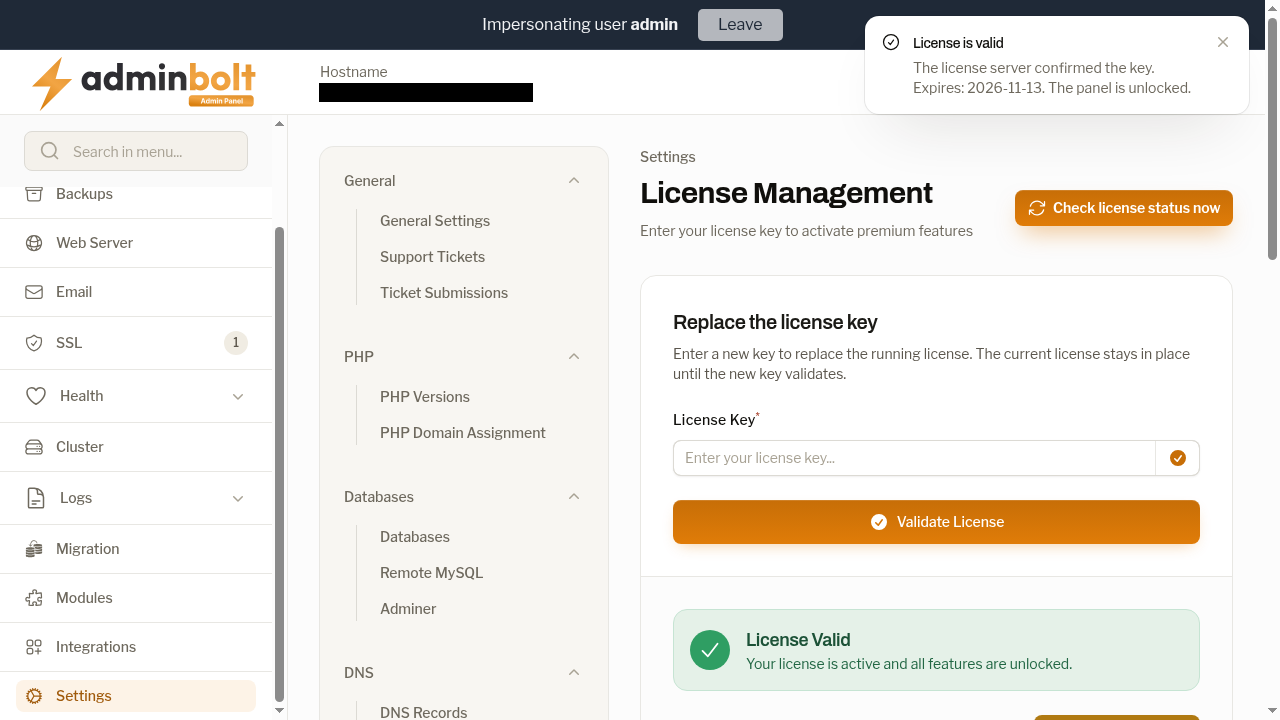Click the Cluster server icon

[34, 447]
